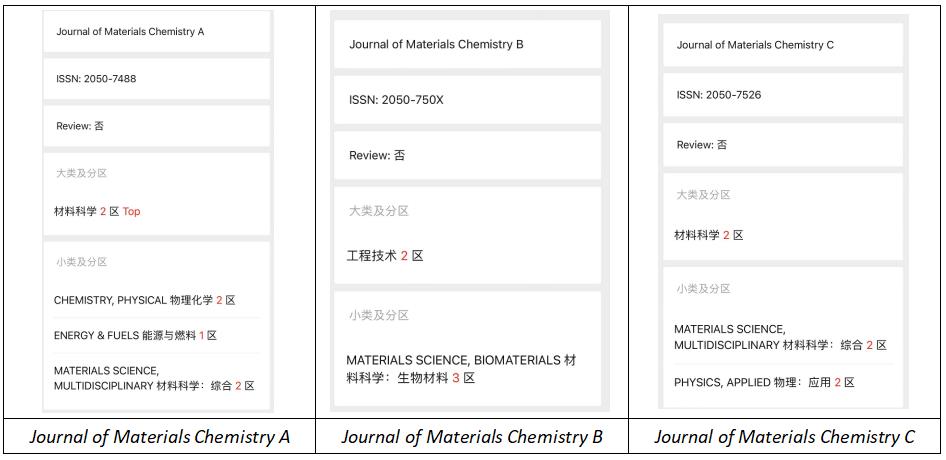Select the Journal of Materials Chemistry B title card

468,44
